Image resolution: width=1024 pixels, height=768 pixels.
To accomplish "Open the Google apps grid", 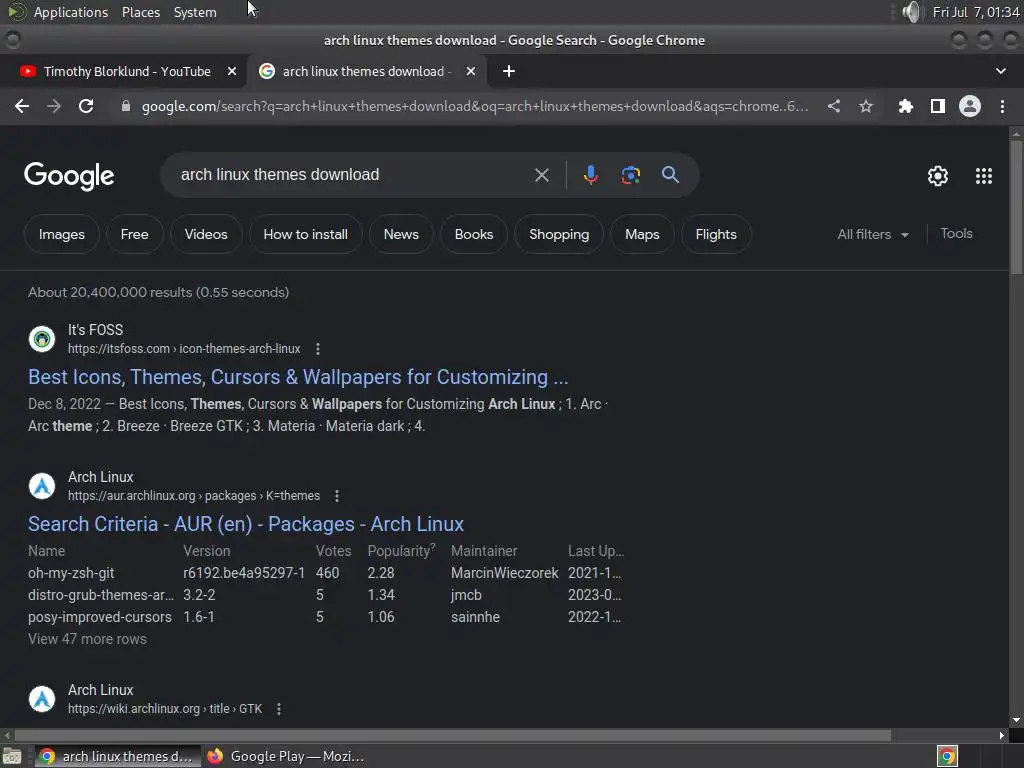I will [984, 176].
